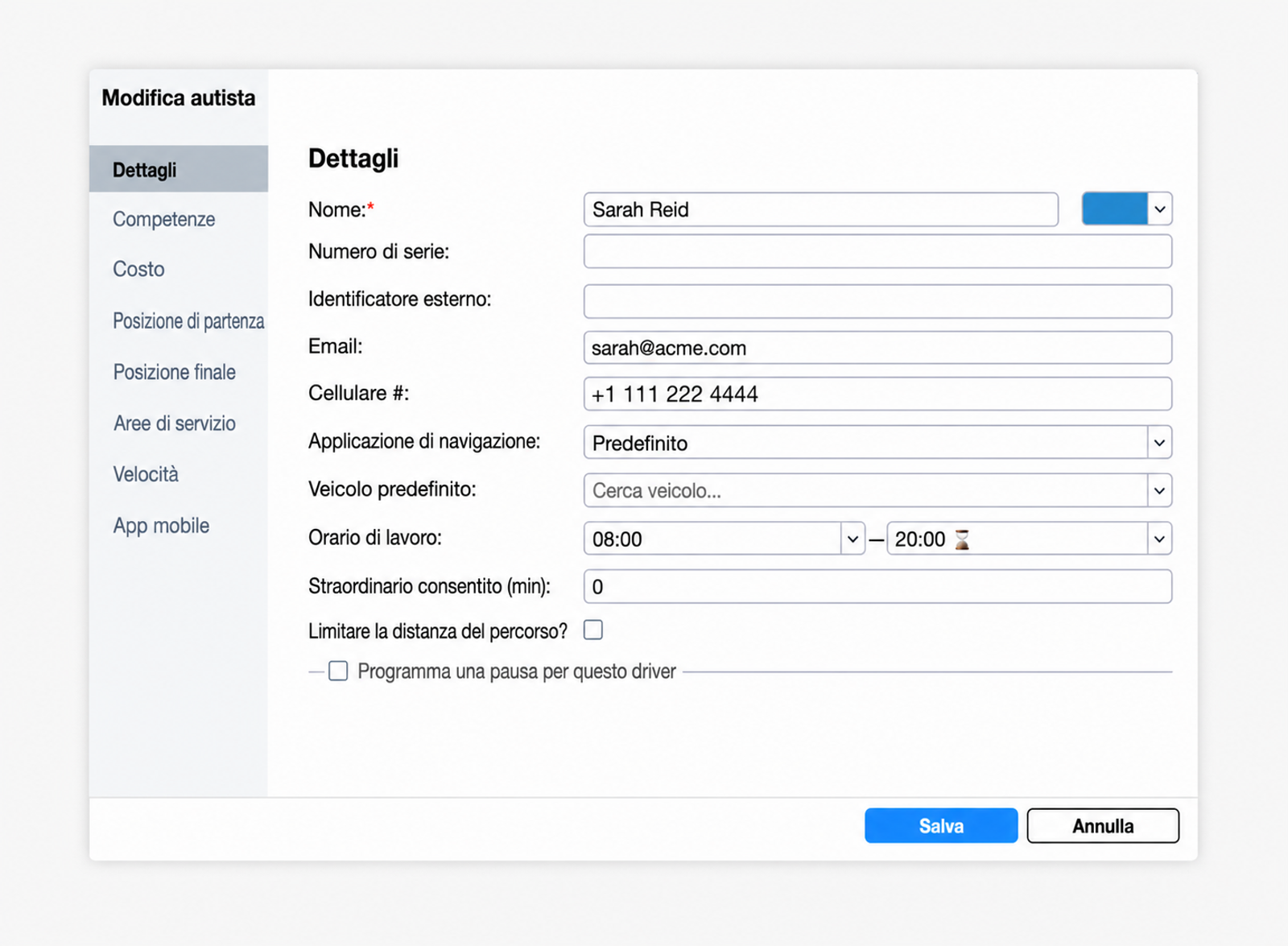Image resolution: width=1288 pixels, height=946 pixels.
Task: Click the Email field sarah@acme.com
Action: [x=877, y=348]
